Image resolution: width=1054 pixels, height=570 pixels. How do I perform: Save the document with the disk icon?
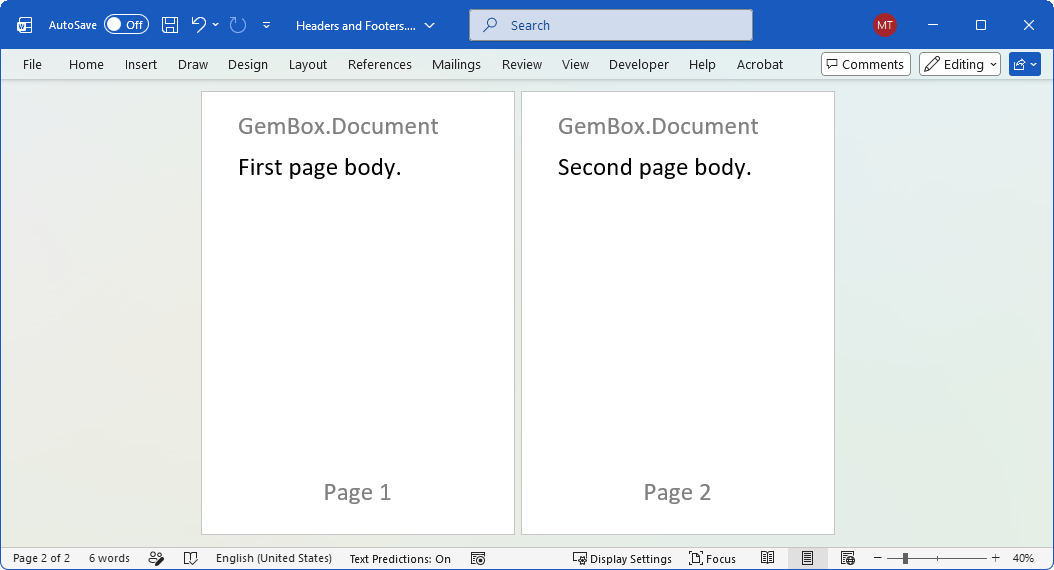tap(170, 25)
